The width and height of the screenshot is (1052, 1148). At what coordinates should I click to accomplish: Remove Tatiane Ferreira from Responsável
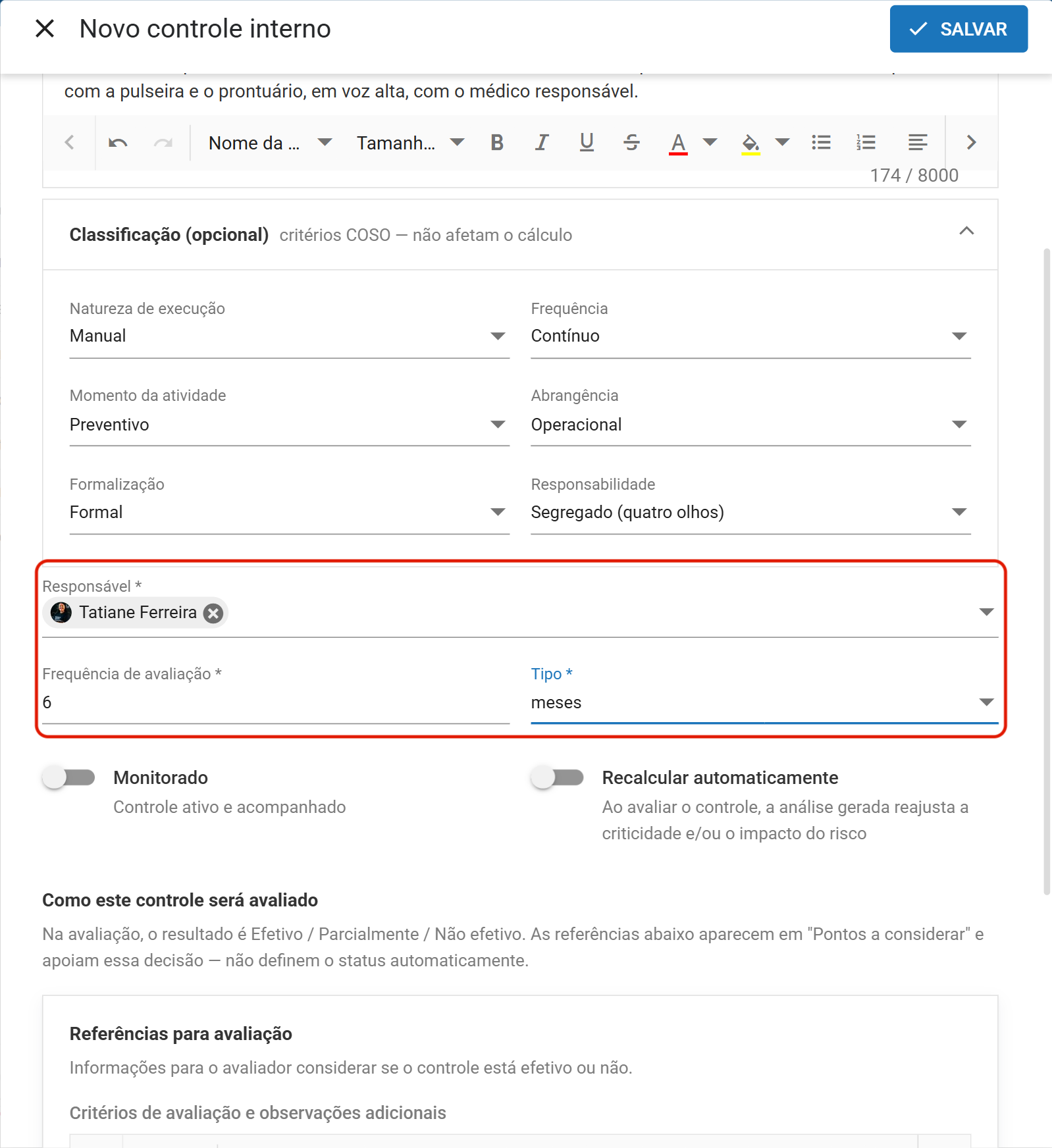click(213, 613)
